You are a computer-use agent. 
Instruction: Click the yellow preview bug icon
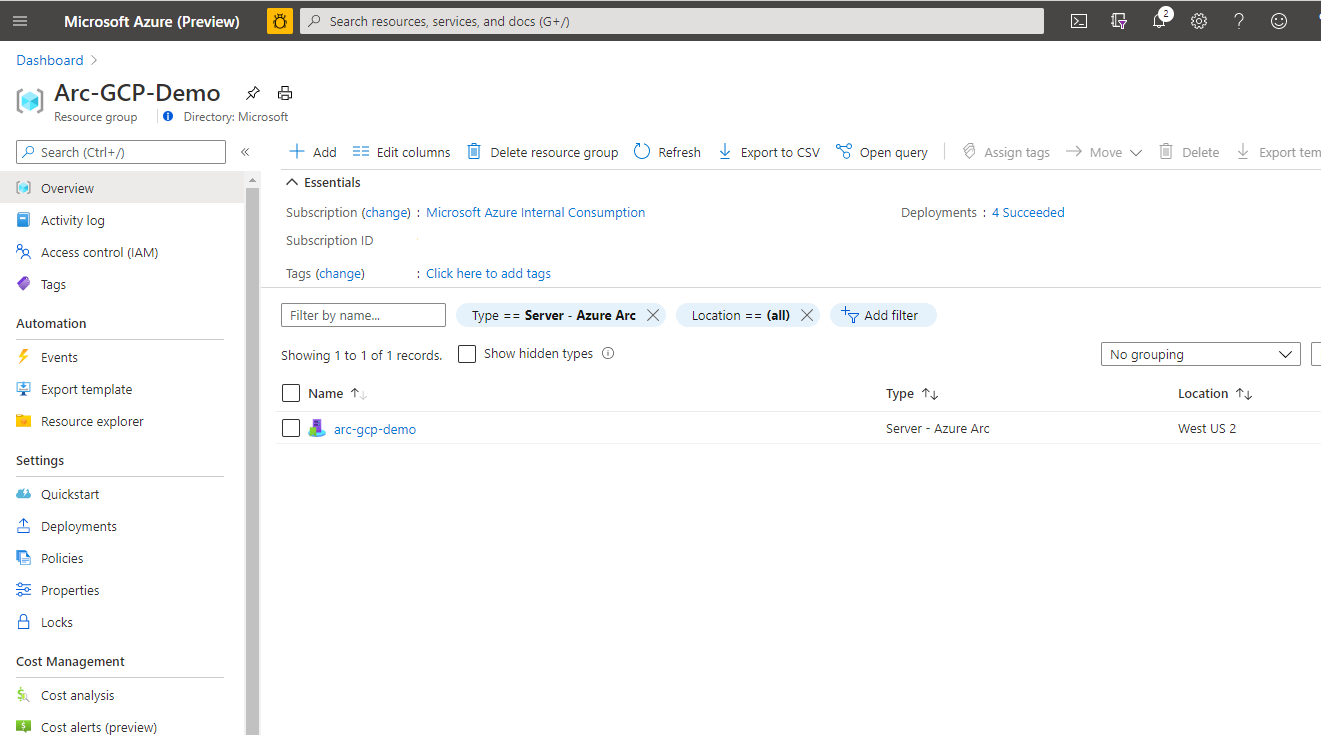(280, 21)
